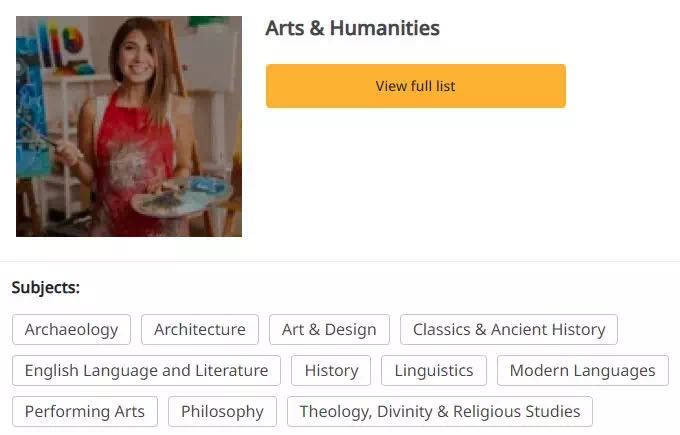Open Theology, Divinity & Religious Studies
This screenshot has width=680, height=435.
click(440, 411)
